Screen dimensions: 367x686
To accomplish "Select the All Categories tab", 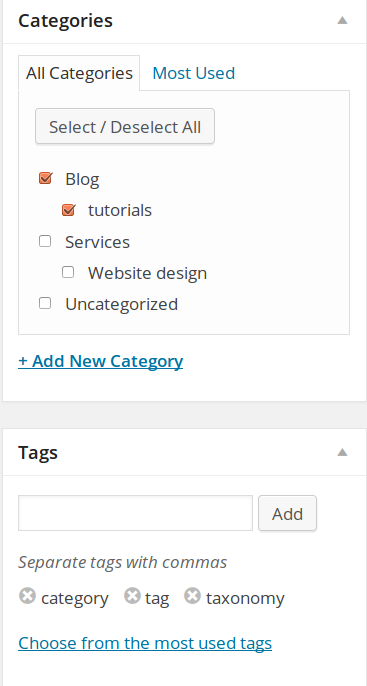I will click(x=79, y=73).
